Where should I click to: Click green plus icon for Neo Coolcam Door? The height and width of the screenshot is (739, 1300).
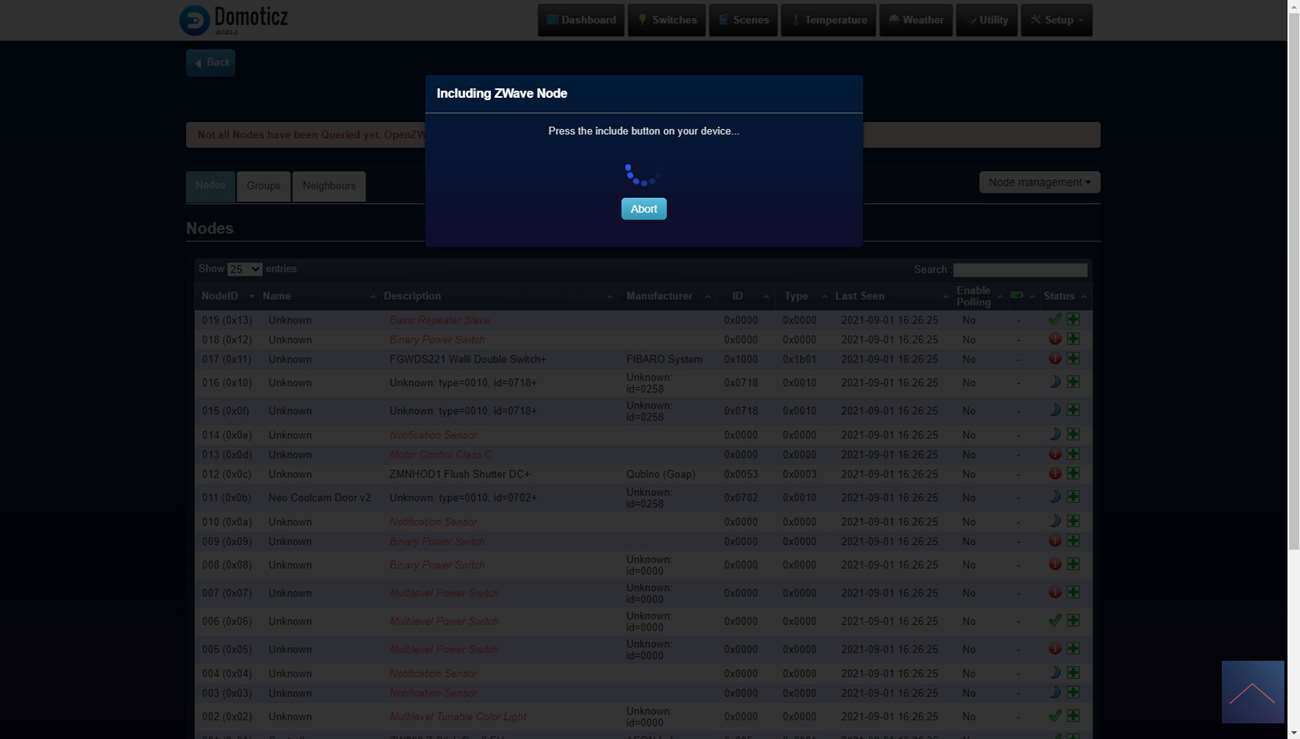tap(1073, 497)
